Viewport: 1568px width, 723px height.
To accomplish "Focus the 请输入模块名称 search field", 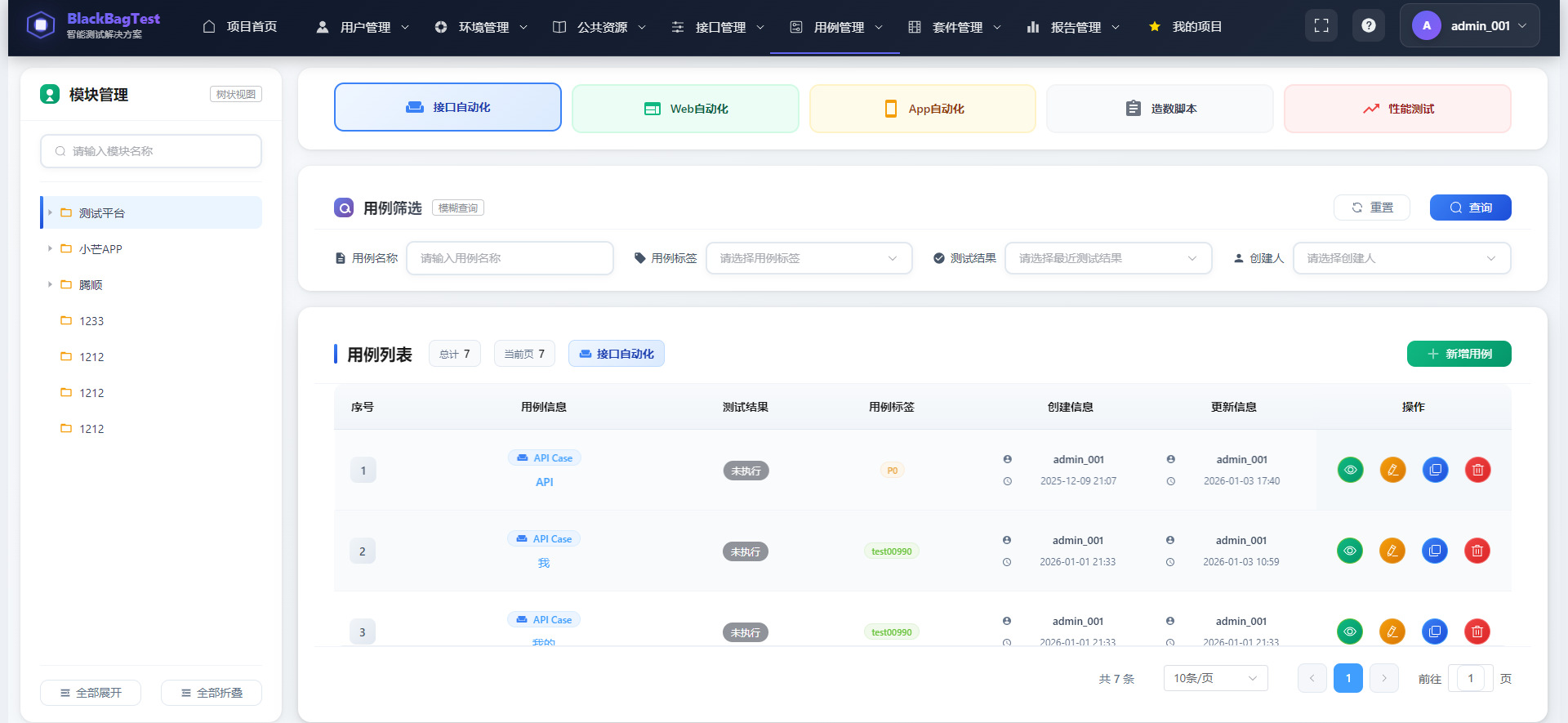I will 151,151.
